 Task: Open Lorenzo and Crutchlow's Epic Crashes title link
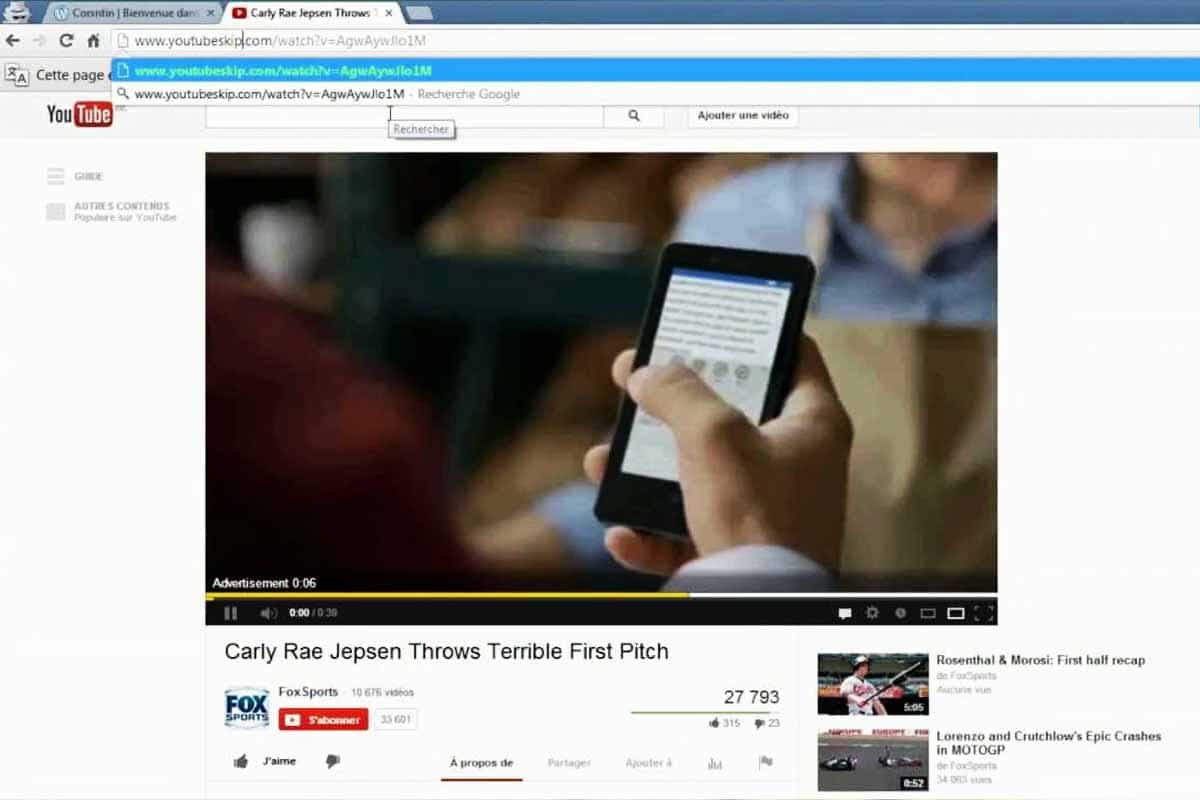click(1048, 743)
